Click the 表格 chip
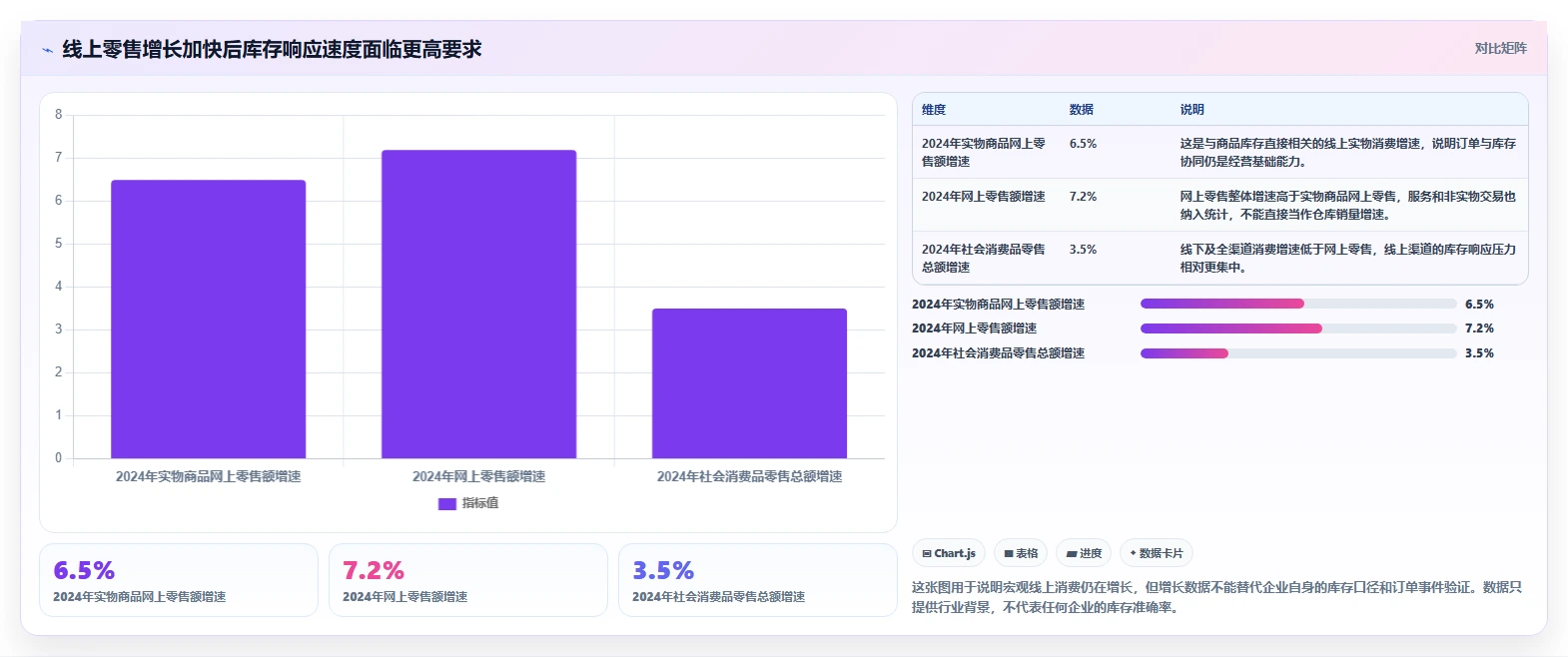1568x657 pixels. pos(1021,553)
